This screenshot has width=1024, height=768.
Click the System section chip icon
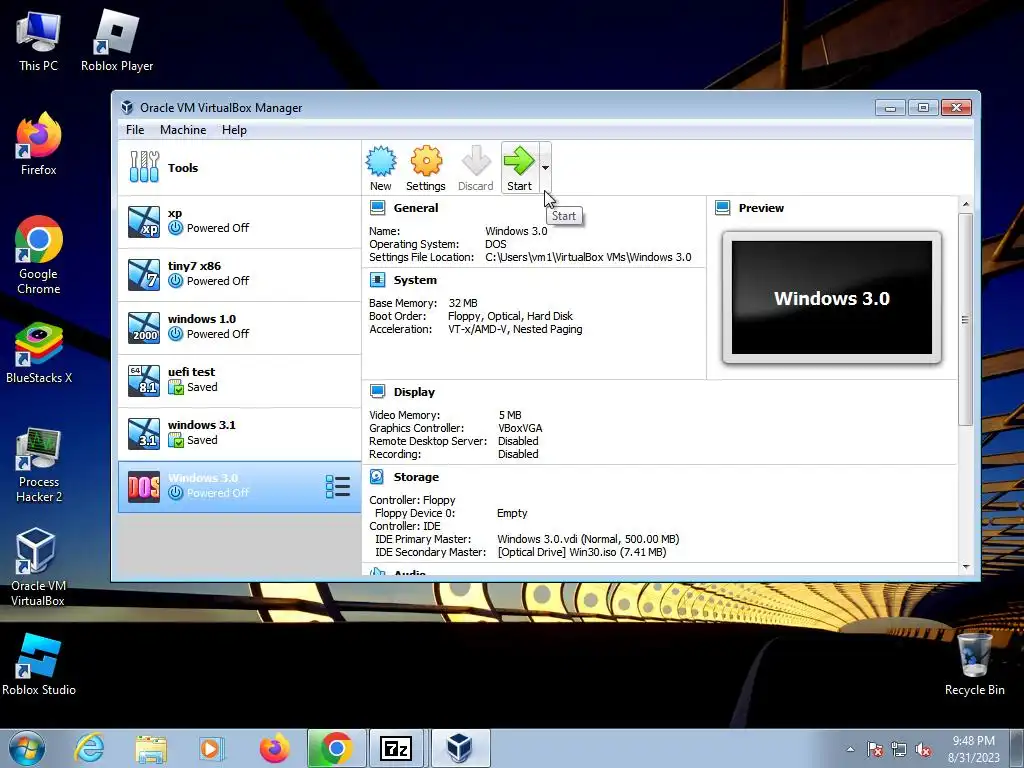click(x=377, y=280)
